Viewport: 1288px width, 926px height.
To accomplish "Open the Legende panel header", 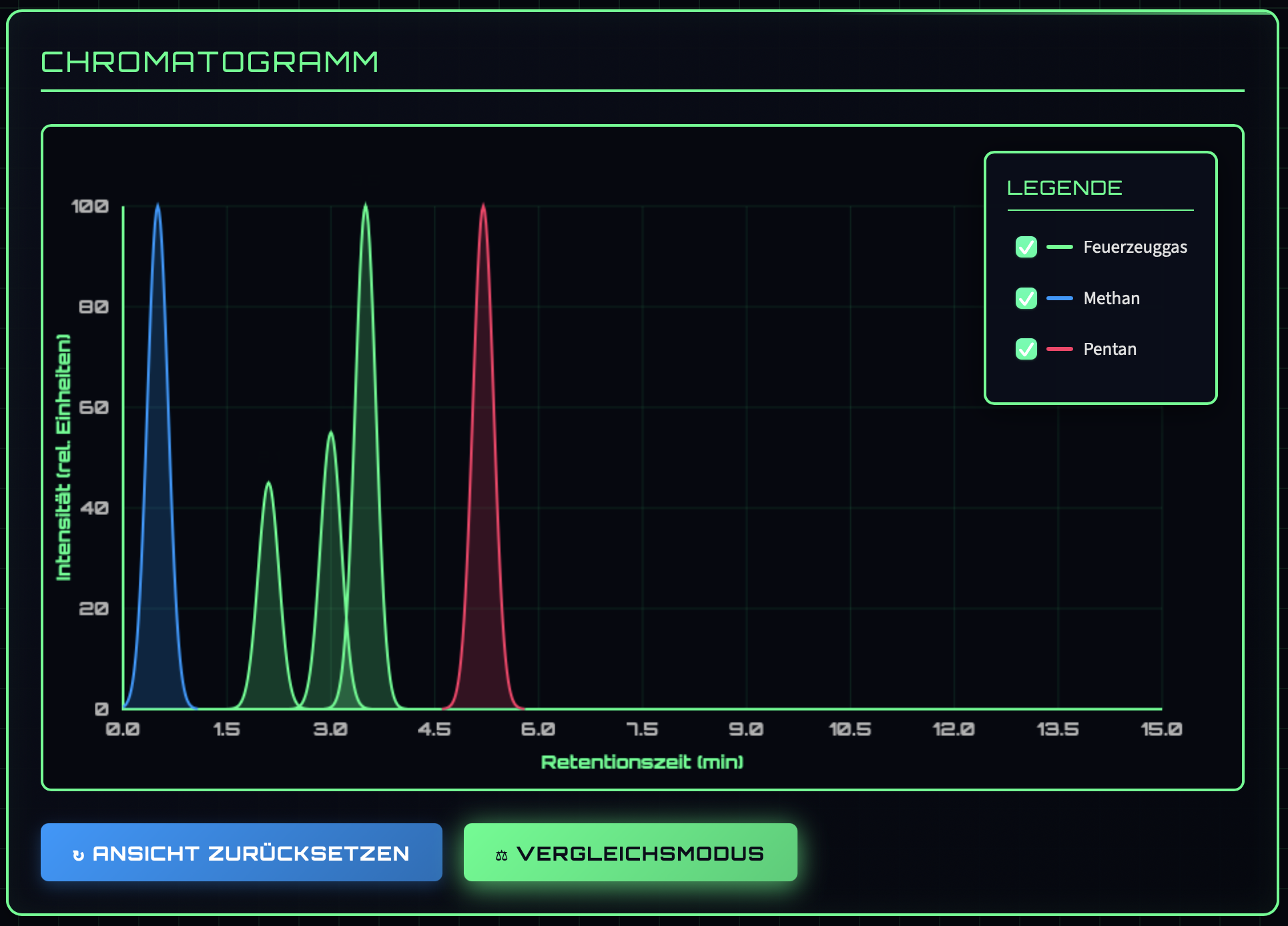I will pos(1064,187).
